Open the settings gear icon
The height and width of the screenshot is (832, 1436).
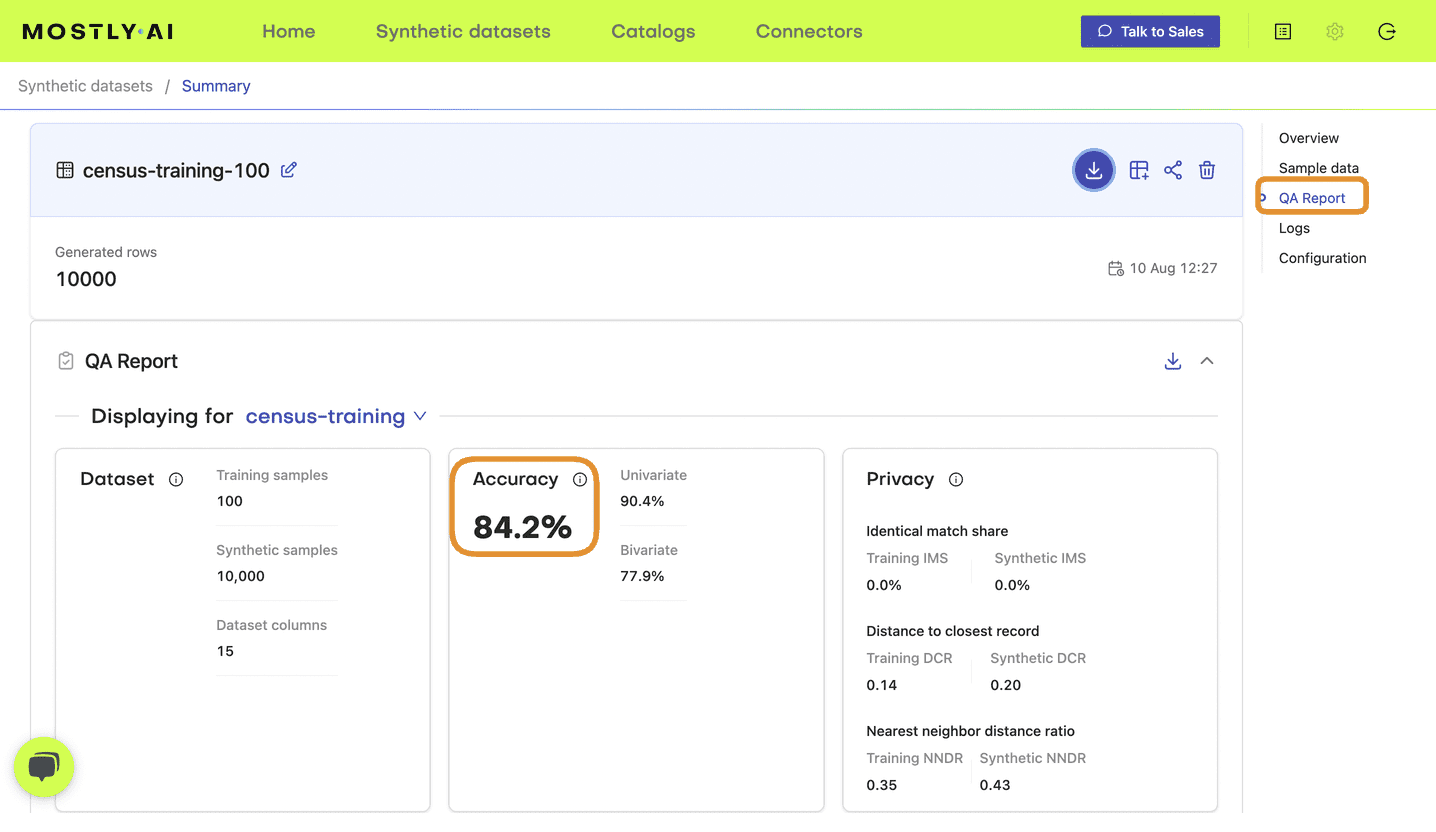tap(1334, 31)
